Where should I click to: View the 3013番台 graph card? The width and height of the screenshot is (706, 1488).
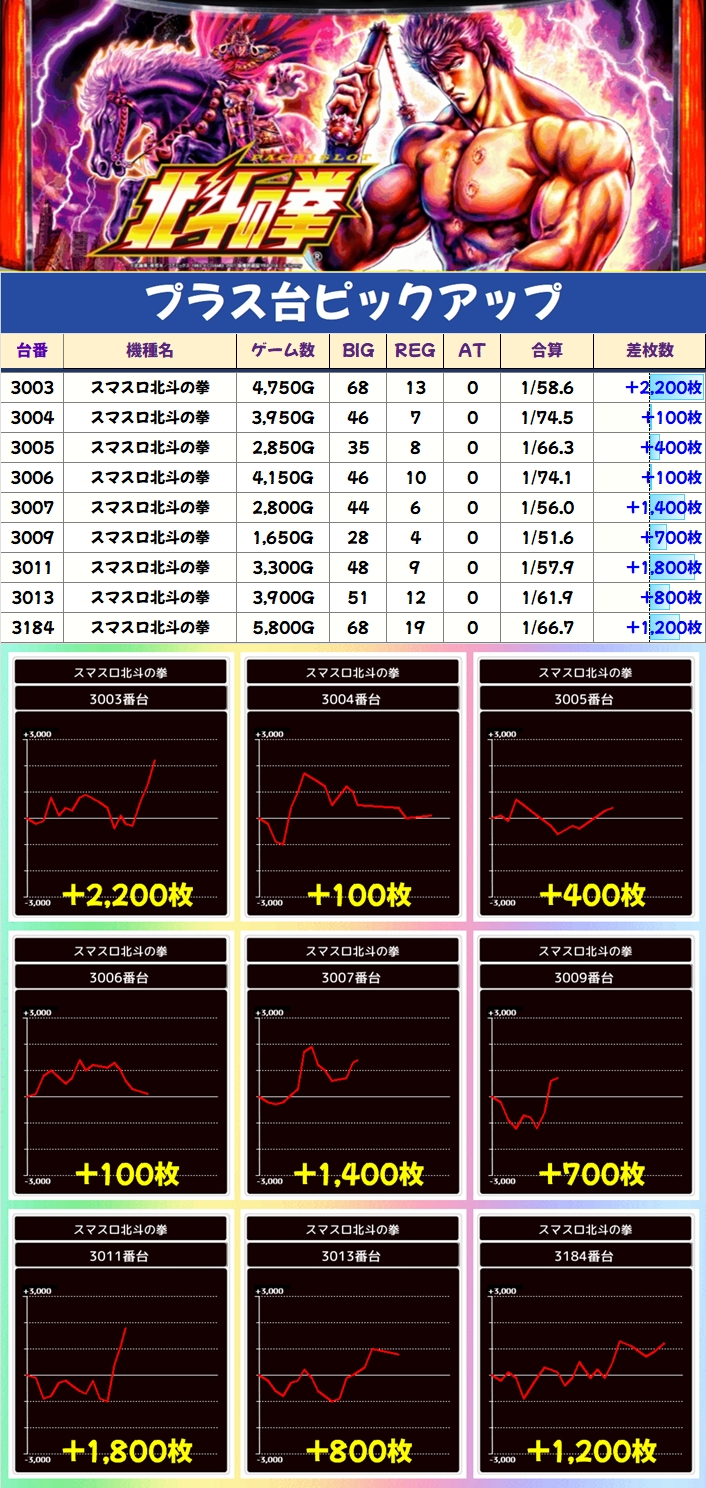(352, 1346)
